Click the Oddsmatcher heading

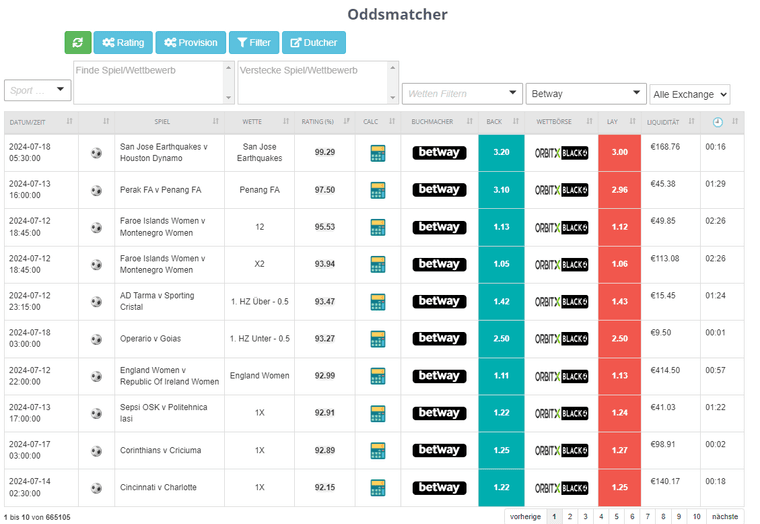pos(397,14)
